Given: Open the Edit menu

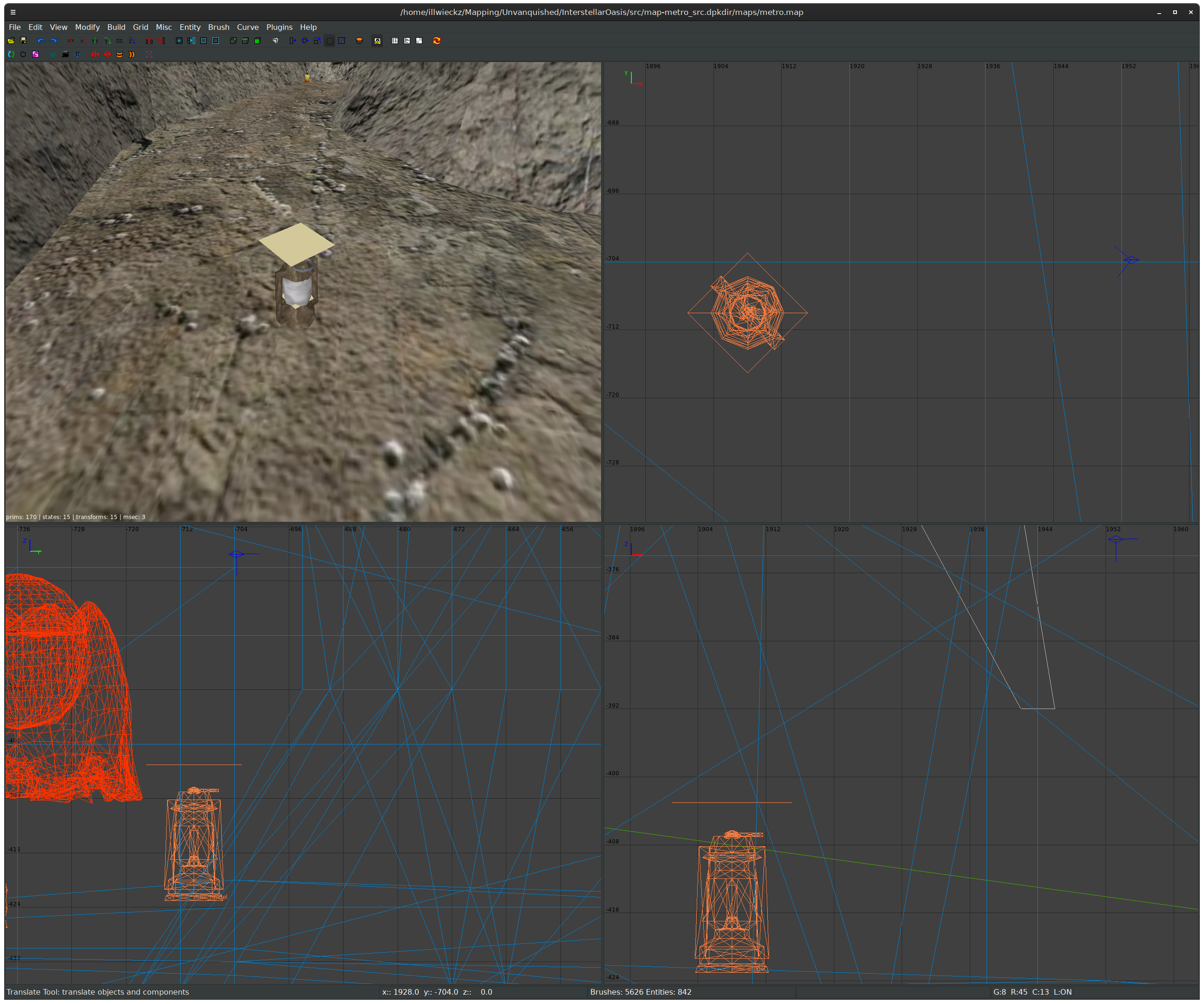Looking at the screenshot, I should 35,27.
